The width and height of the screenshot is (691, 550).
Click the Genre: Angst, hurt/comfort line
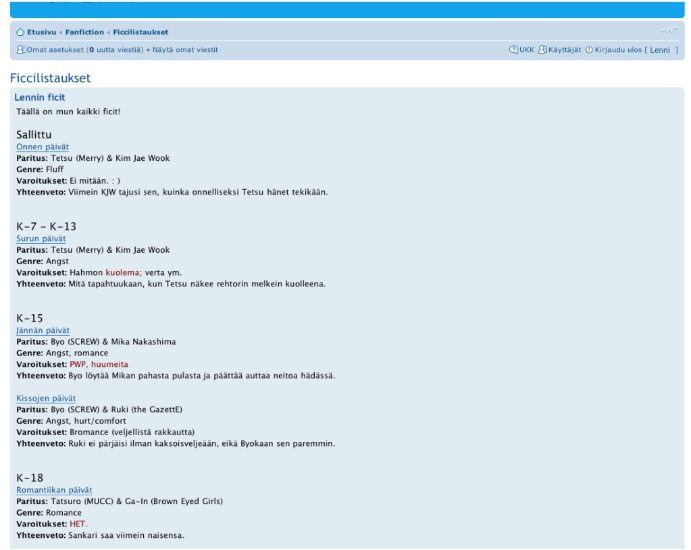(x=71, y=420)
